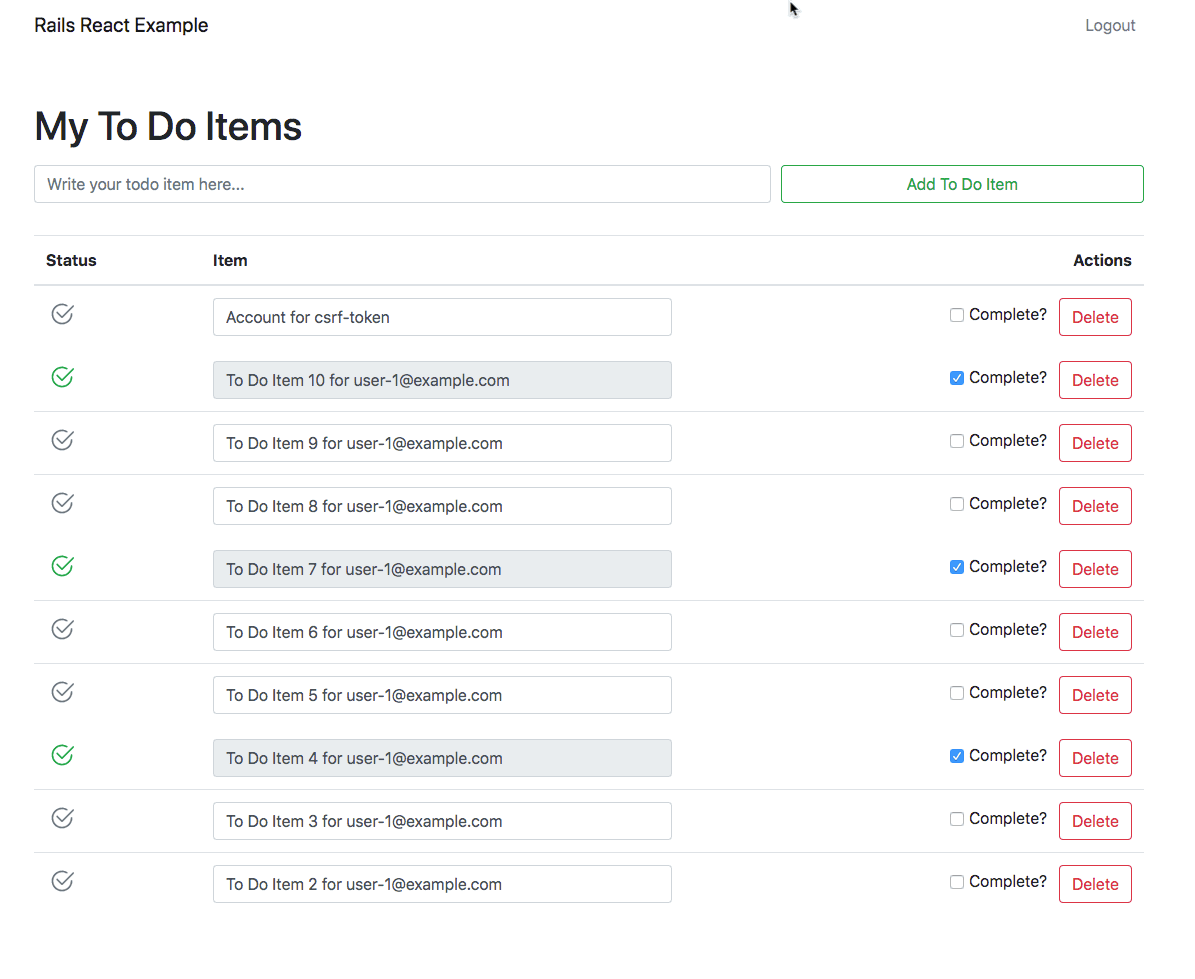1195x979 pixels.
Task: Focus the new todo item text field
Action: point(402,184)
